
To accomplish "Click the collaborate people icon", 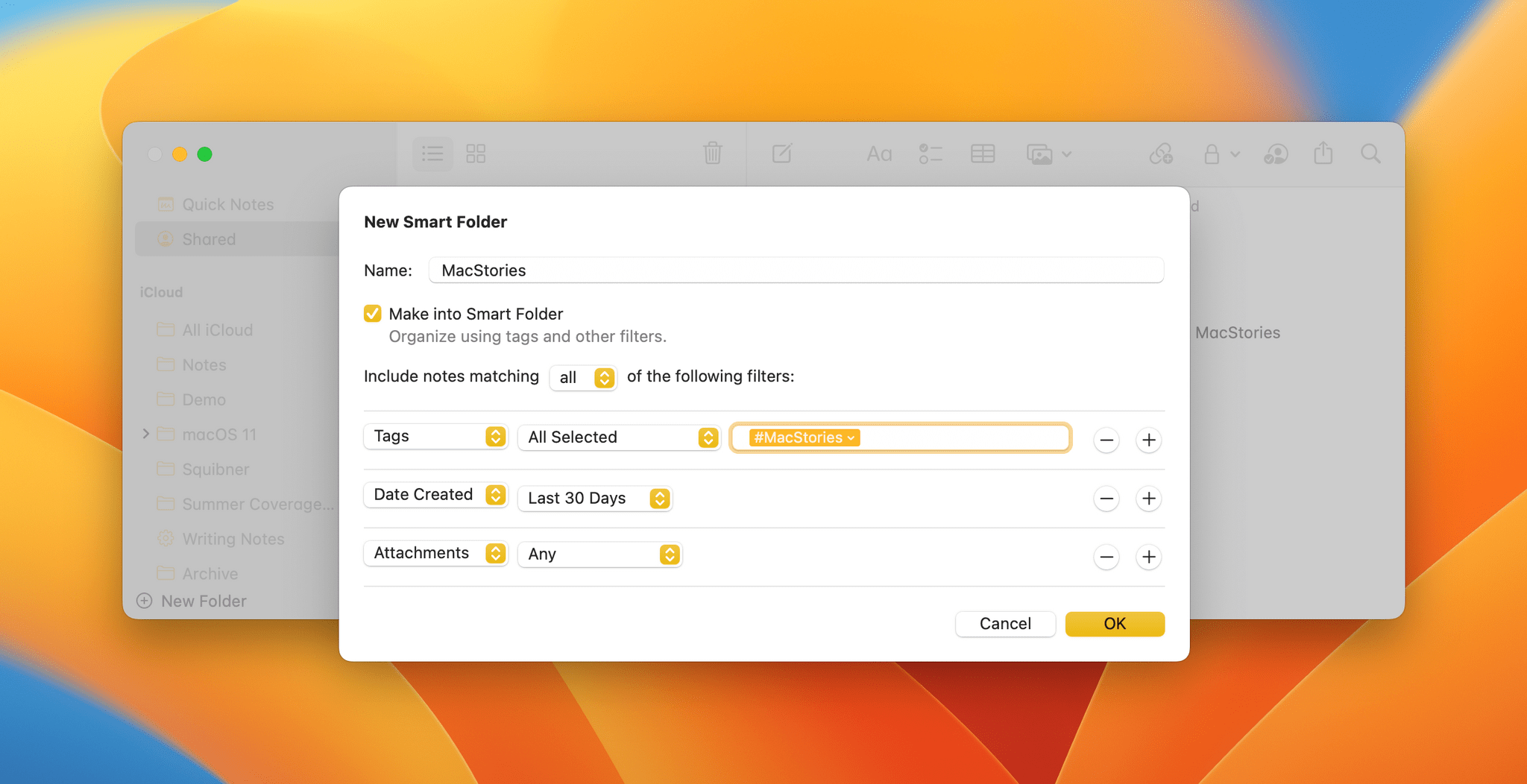I will coord(1276,154).
